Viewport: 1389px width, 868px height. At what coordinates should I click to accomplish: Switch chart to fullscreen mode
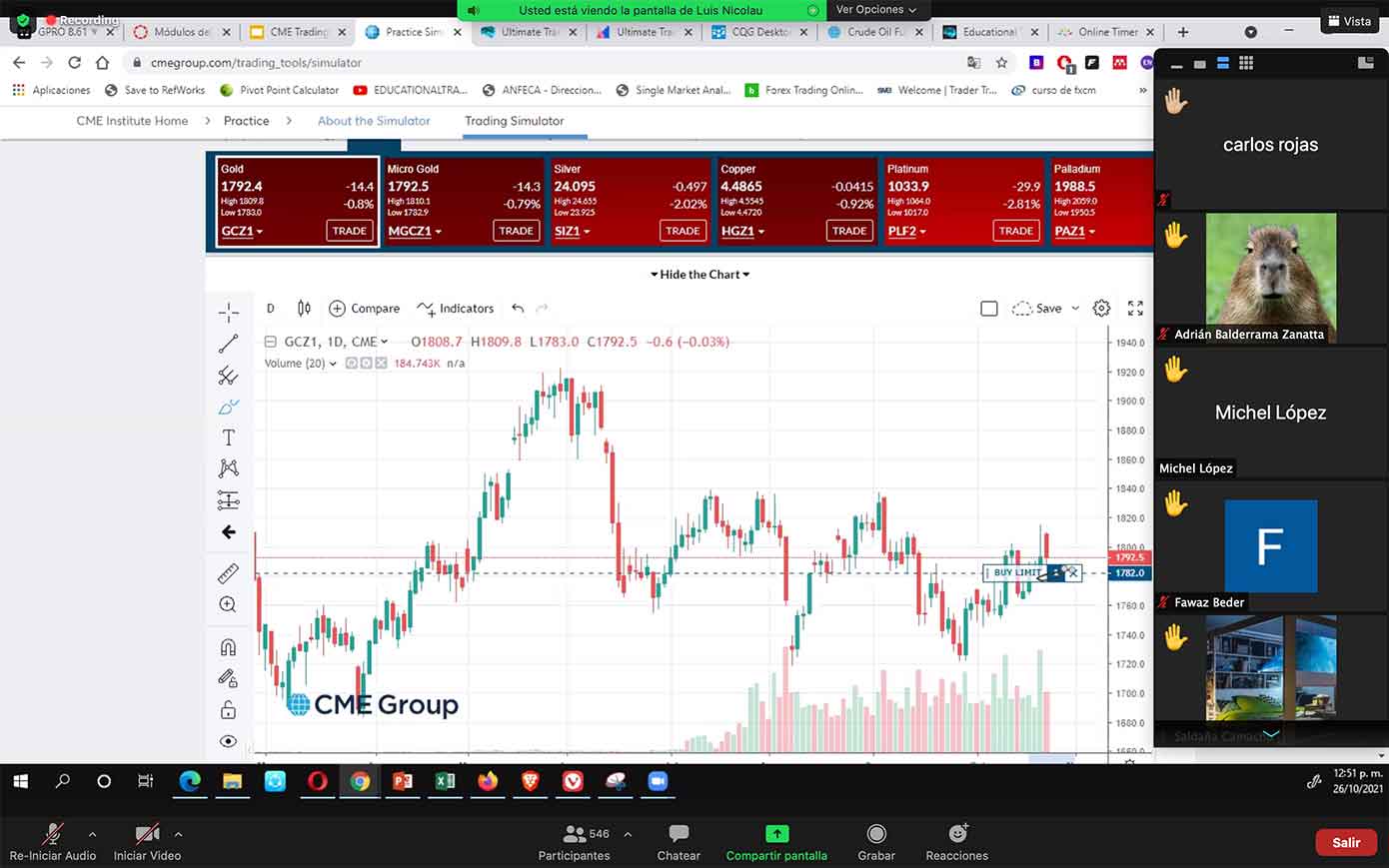[x=1135, y=309]
